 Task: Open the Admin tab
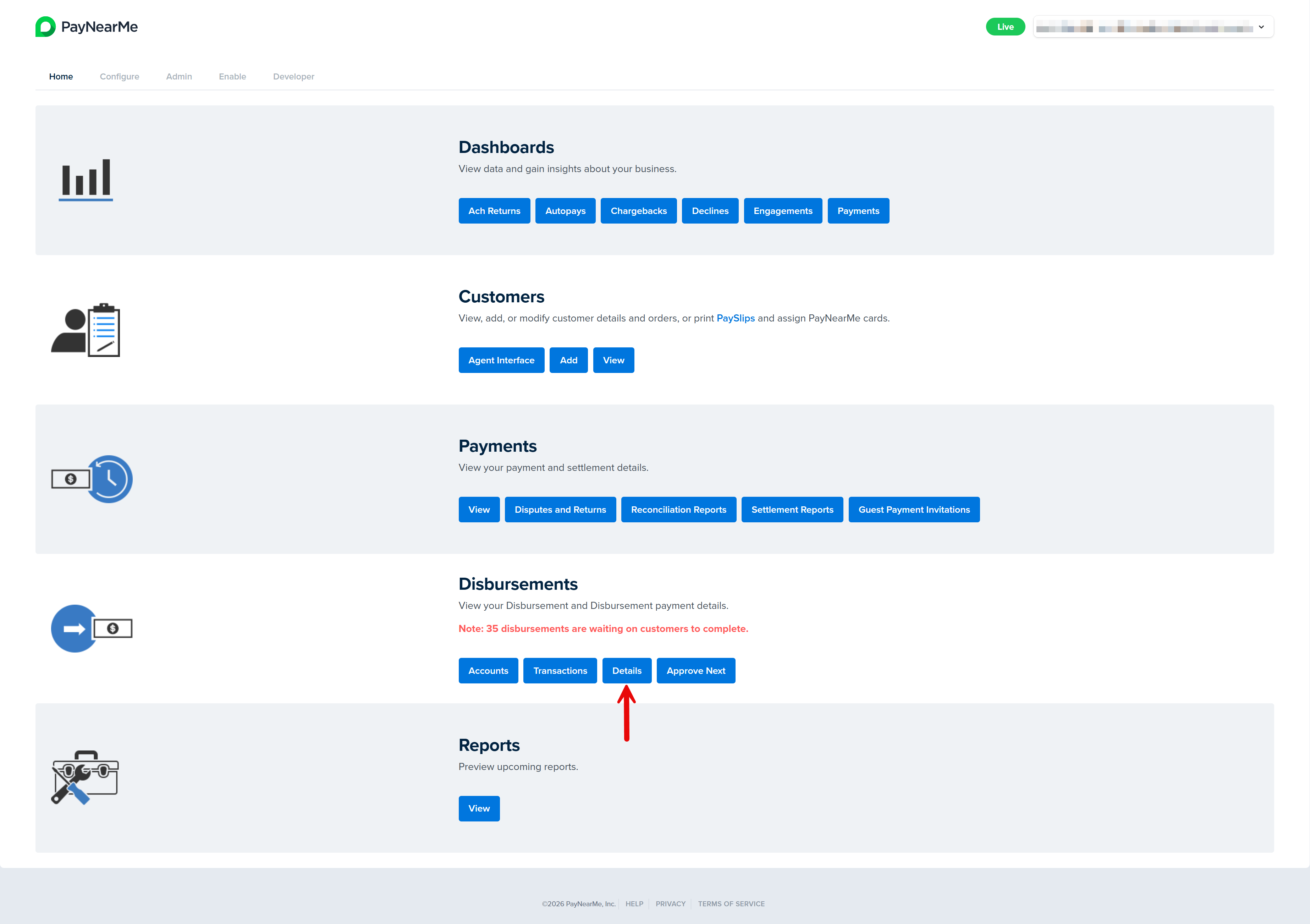[179, 77]
